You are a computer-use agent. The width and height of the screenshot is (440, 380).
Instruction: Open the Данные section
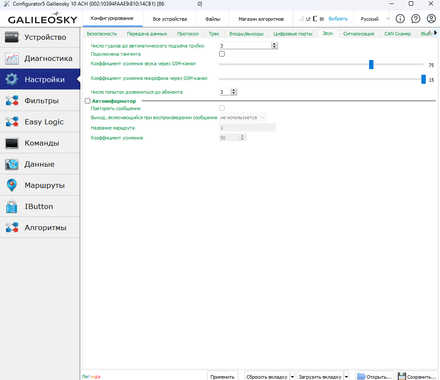[40, 164]
